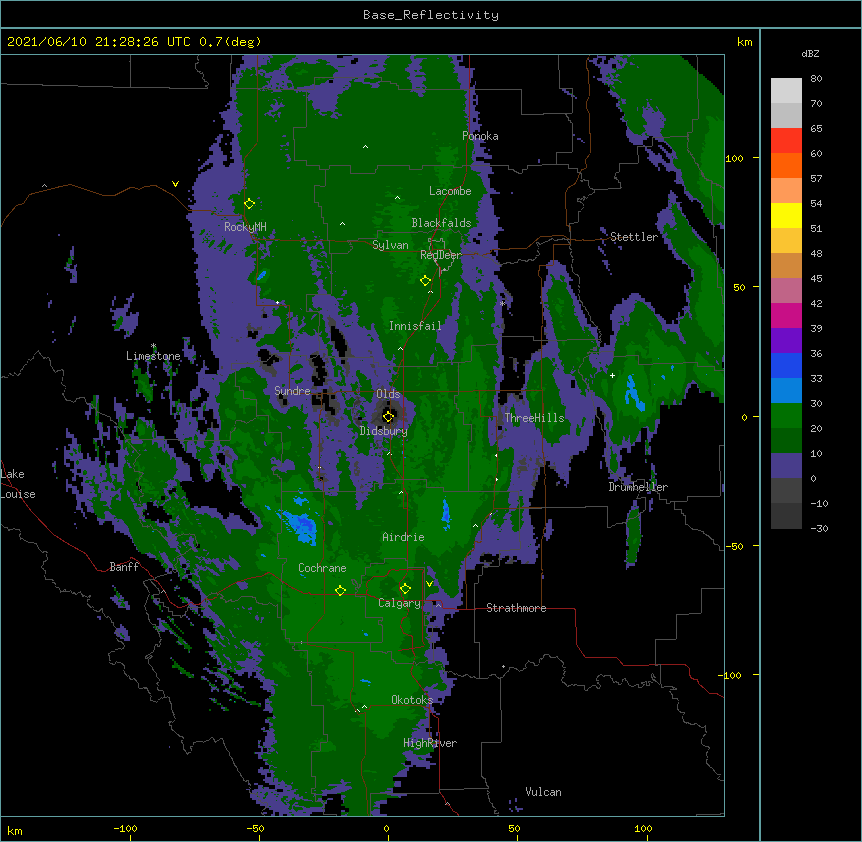The width and height of the screenshot is (862, 842).
Task: Click the yellow station marker below RedDeer
Action: (425, 281)
